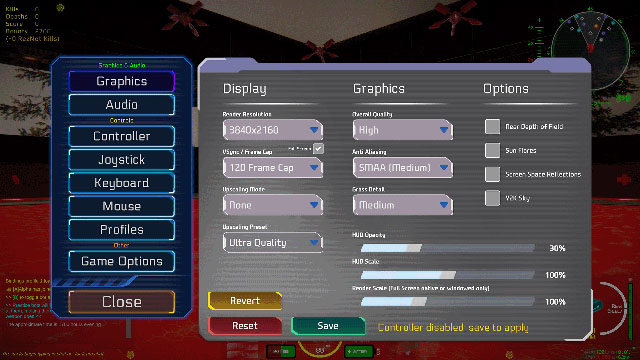Go to the Joystick settings tab

122,159
